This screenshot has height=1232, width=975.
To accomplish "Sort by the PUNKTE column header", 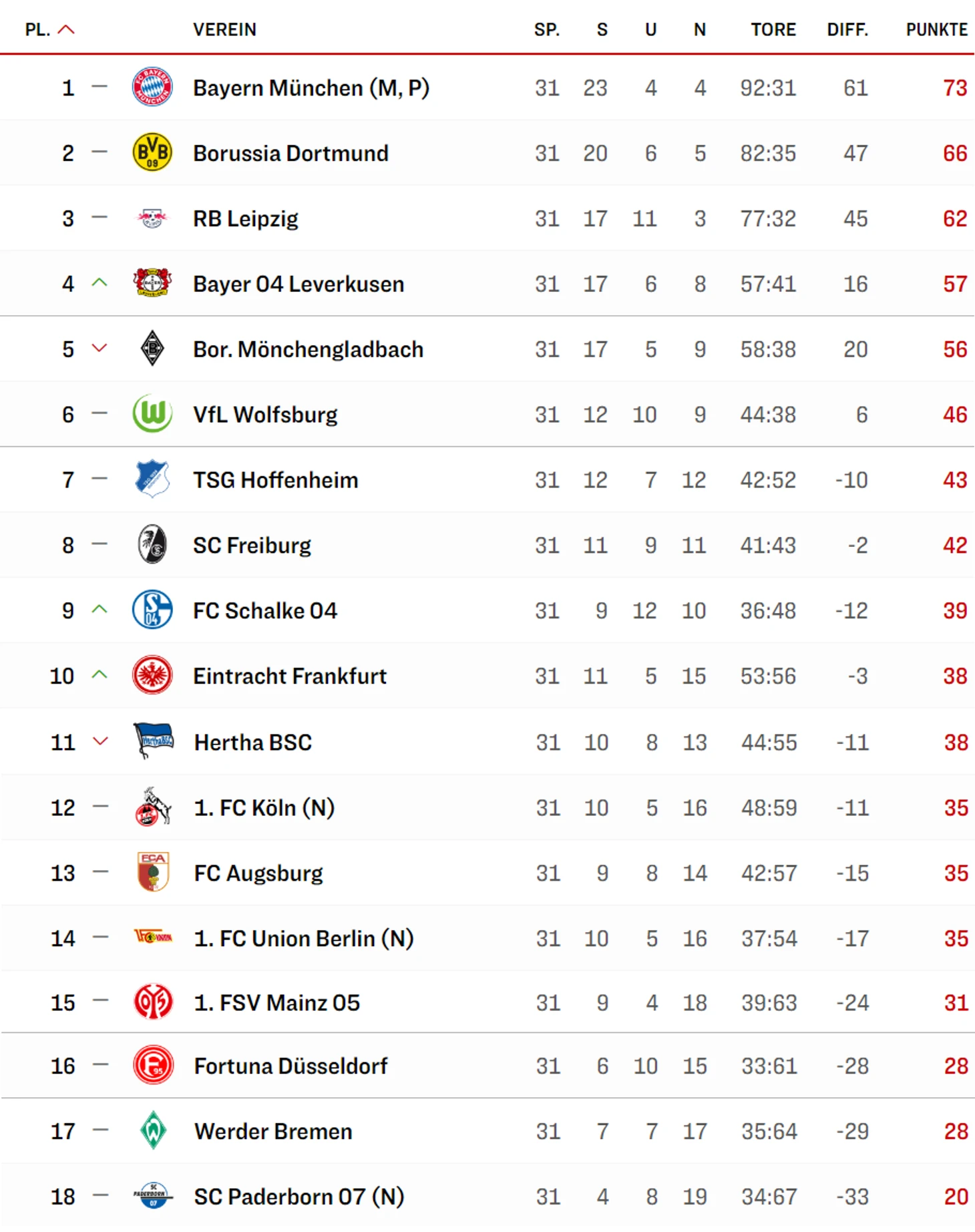I will click(x=936, y=29).
